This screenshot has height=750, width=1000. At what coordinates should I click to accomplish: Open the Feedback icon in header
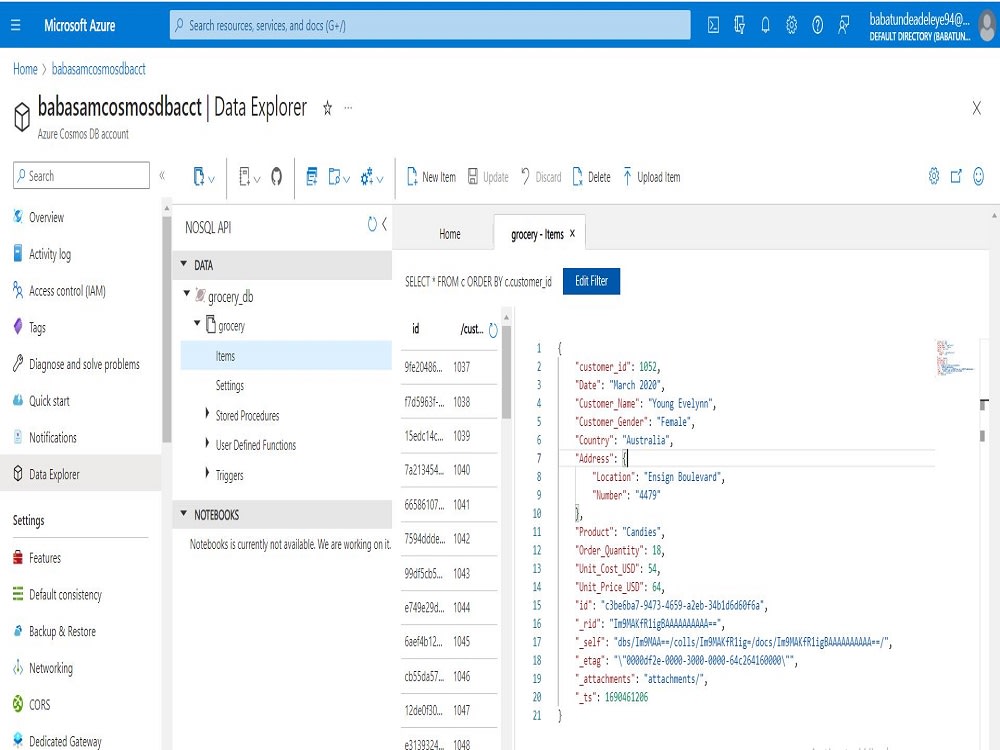843,25
